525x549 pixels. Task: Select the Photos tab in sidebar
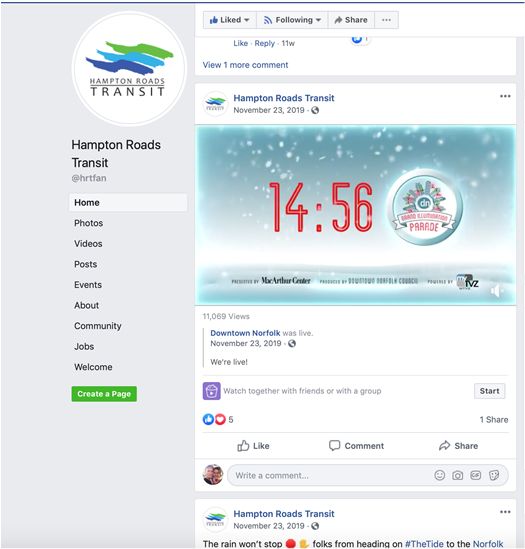tap(89, 223)
